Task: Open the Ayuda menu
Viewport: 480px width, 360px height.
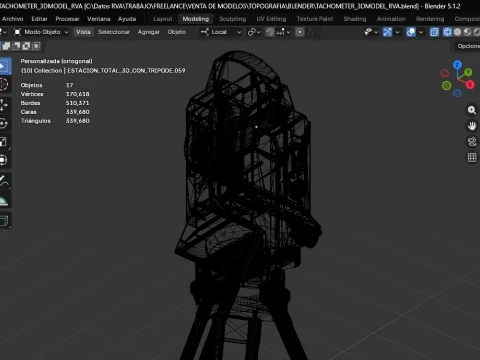Action: click(x=127, y=19)
